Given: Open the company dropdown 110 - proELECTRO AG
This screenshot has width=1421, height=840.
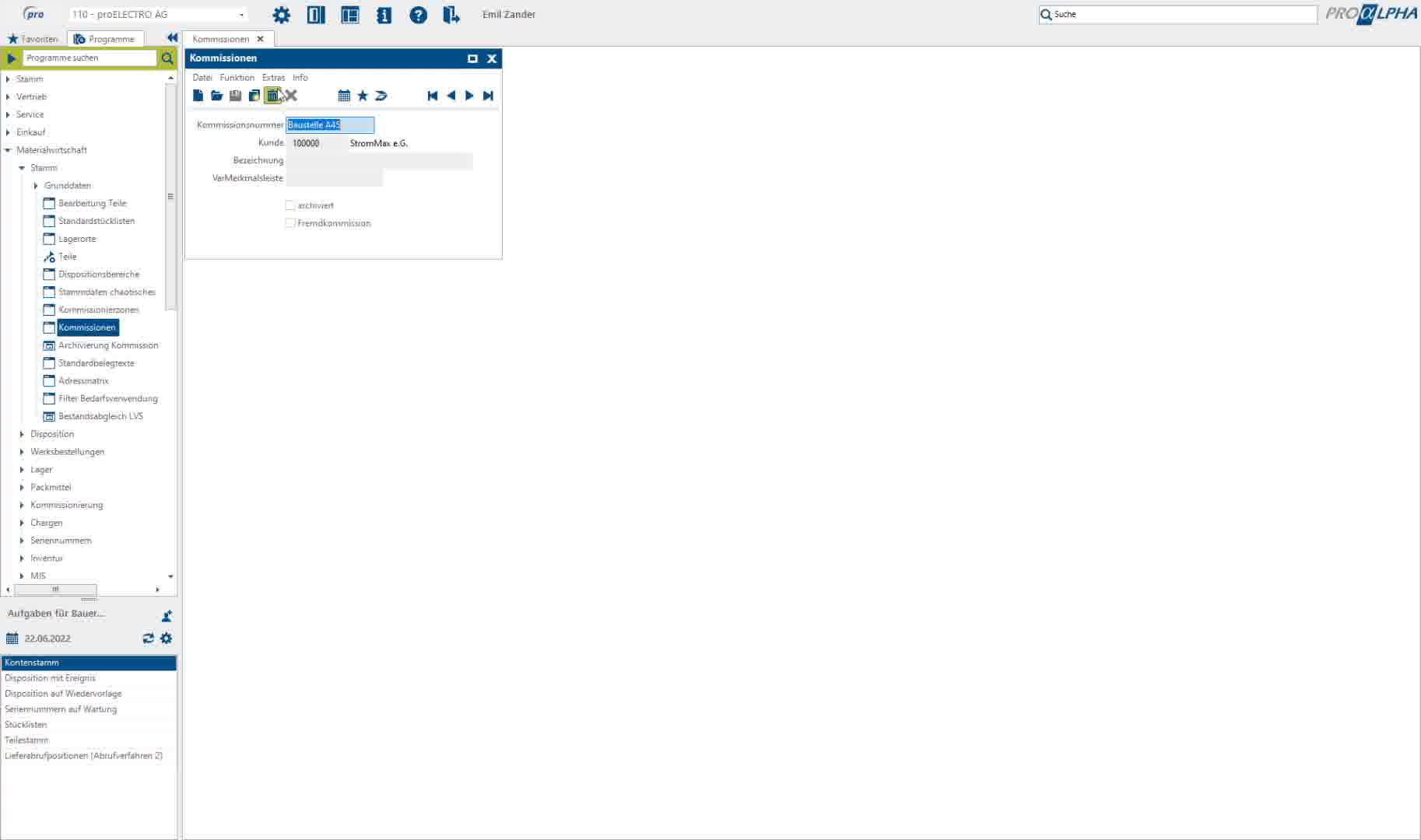Looking at the screenshot, I should (158, 15).
